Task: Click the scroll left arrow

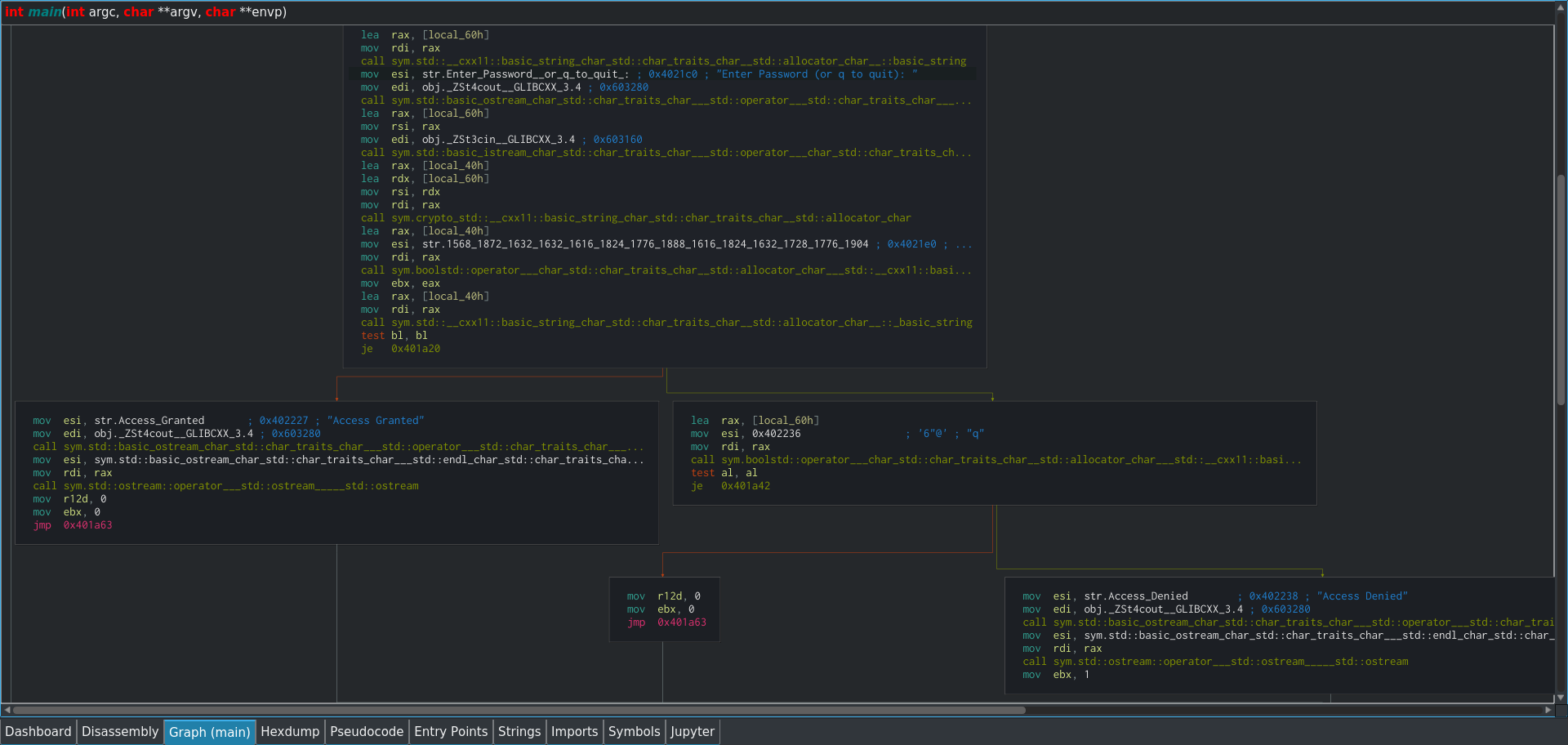Action: click(x=7, y=710)
